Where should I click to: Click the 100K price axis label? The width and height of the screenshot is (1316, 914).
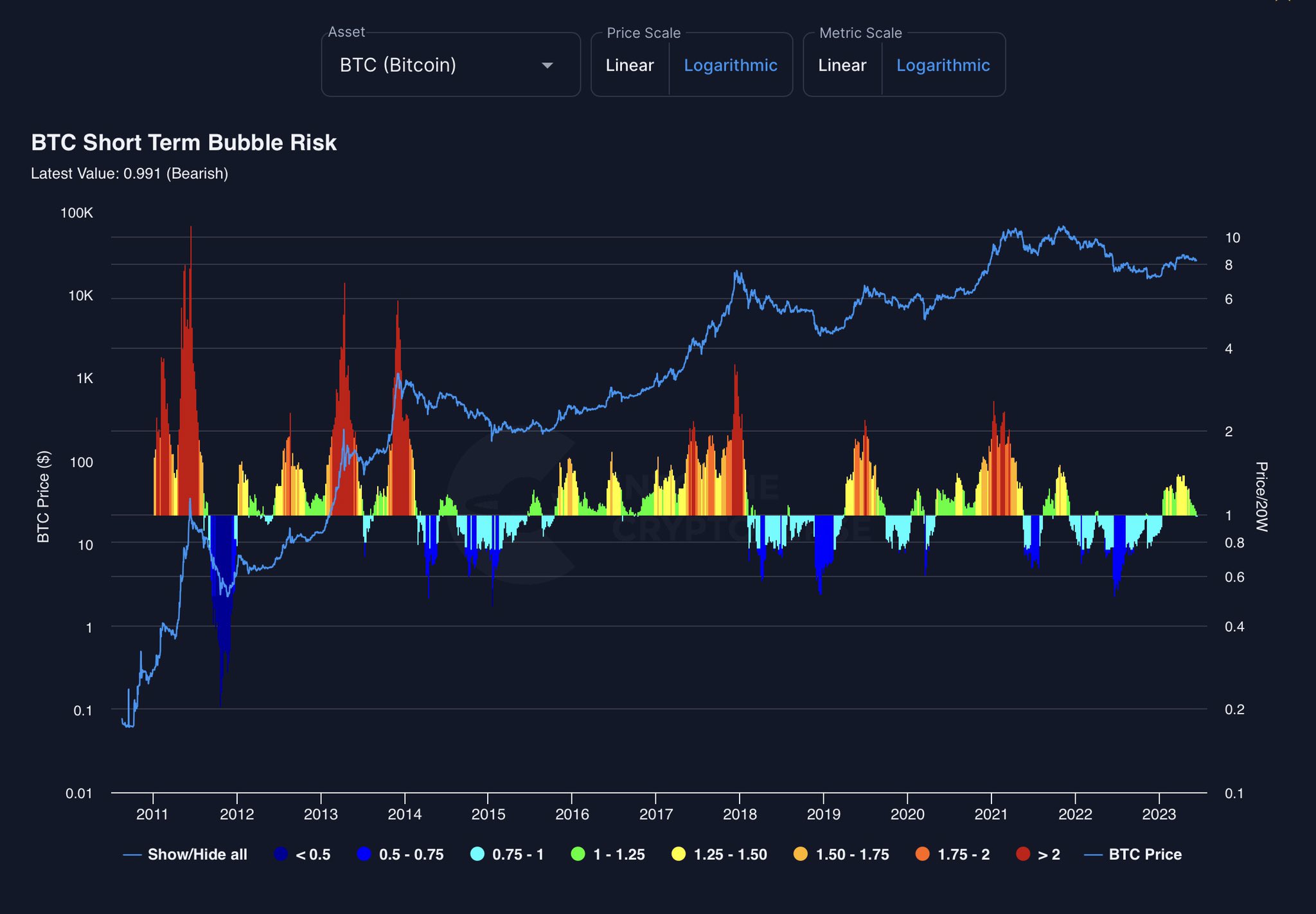[76, 213]
